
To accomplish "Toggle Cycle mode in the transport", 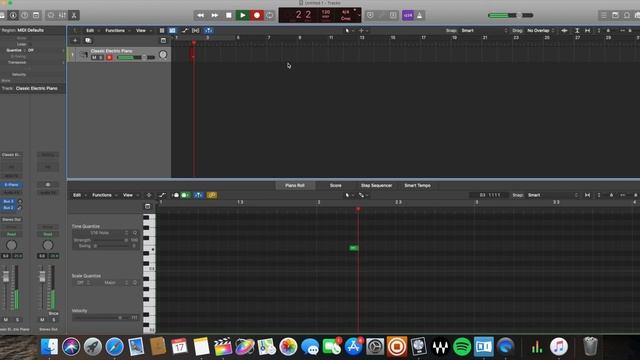I will (270, 16).
